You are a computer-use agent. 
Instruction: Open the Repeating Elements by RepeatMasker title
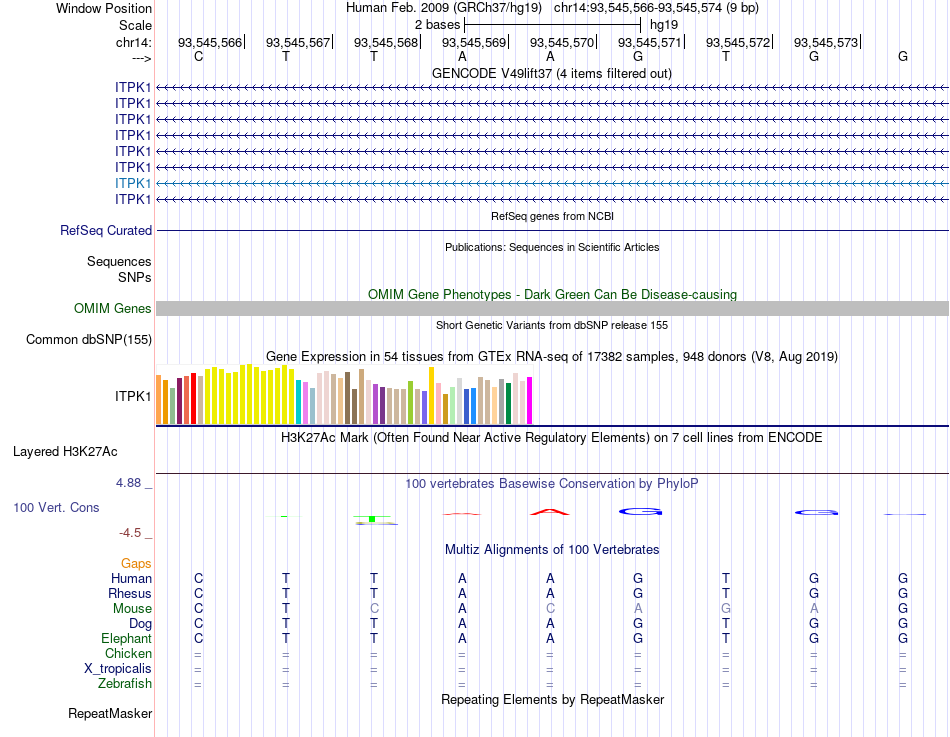coord(552,699)
